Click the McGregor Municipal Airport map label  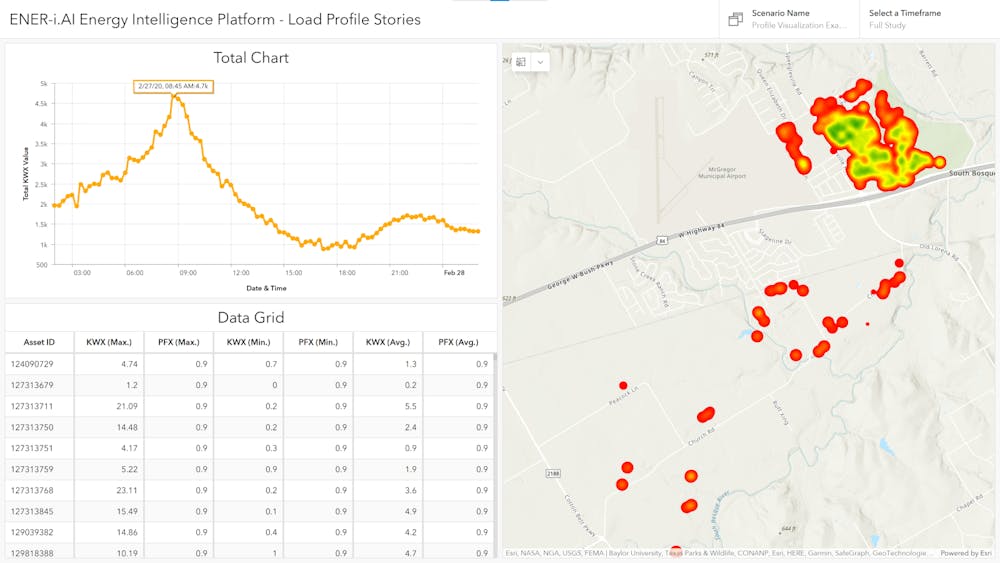pos(721,173)
